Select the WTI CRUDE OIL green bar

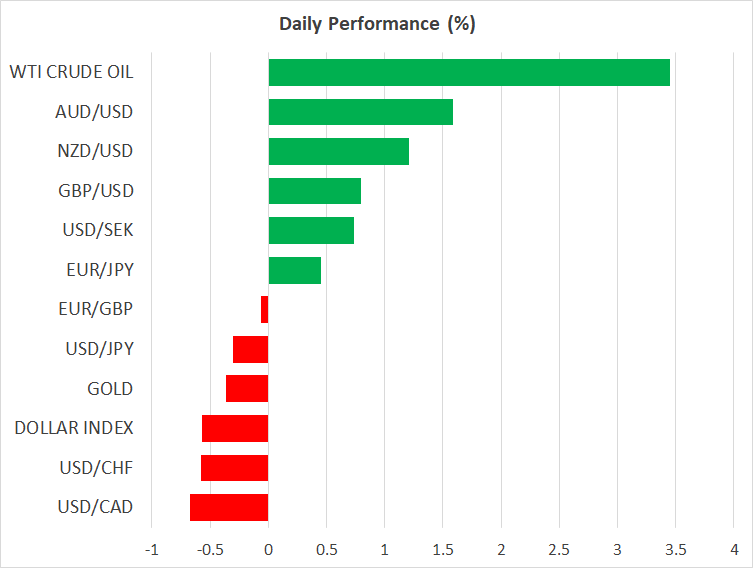click(x=469, y=72)
